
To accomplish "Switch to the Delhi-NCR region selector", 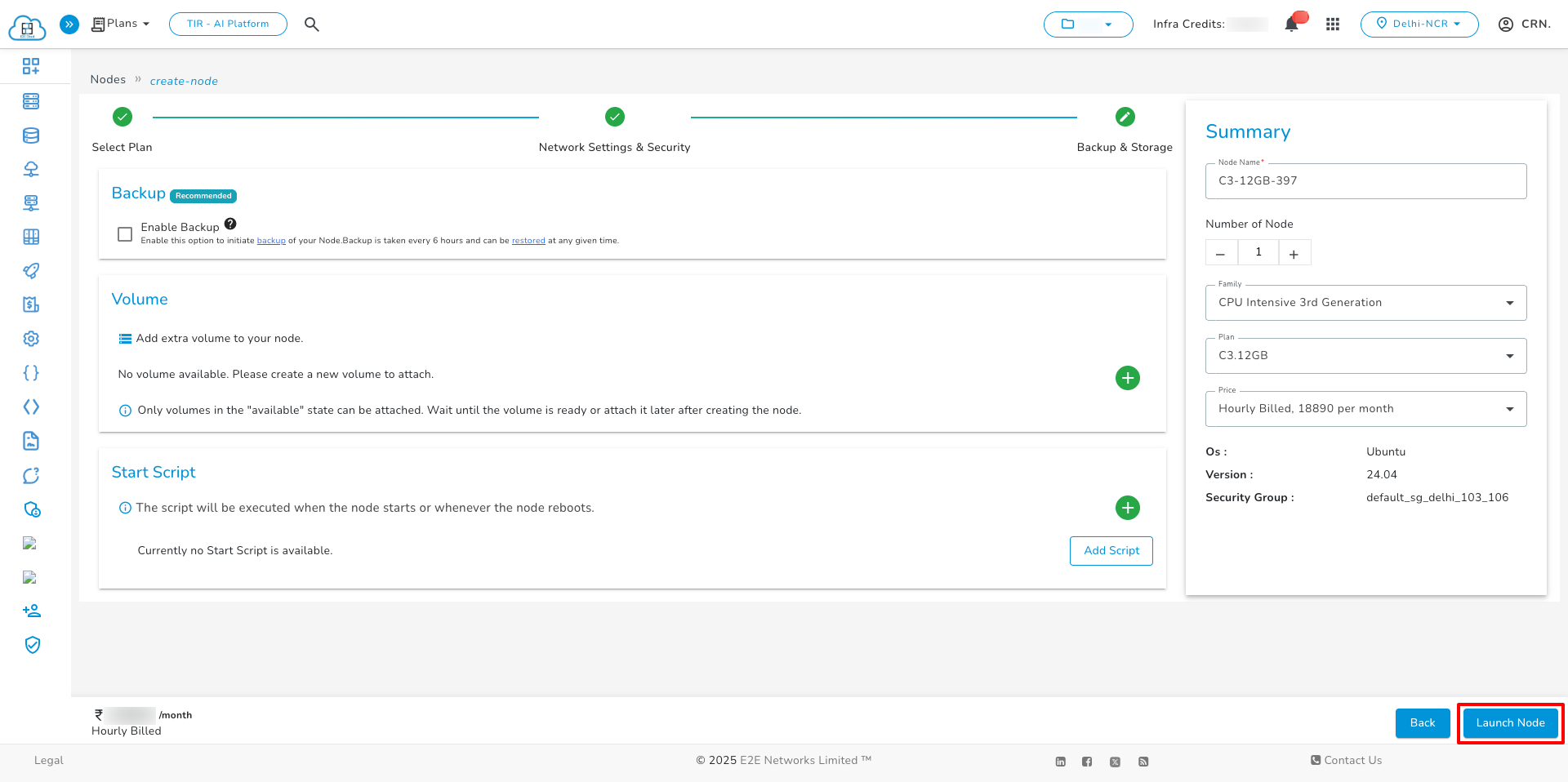I will 1419,24.
